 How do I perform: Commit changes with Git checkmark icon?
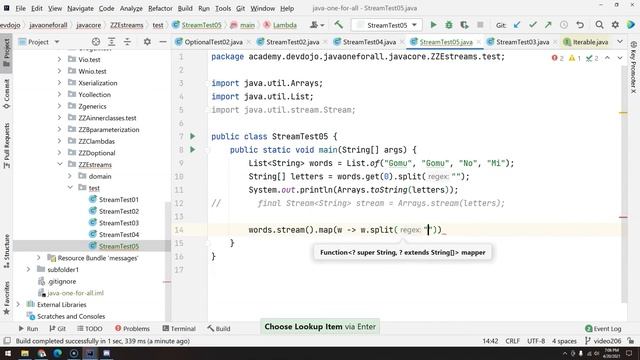pyautogui.click(x=533, y=25)
